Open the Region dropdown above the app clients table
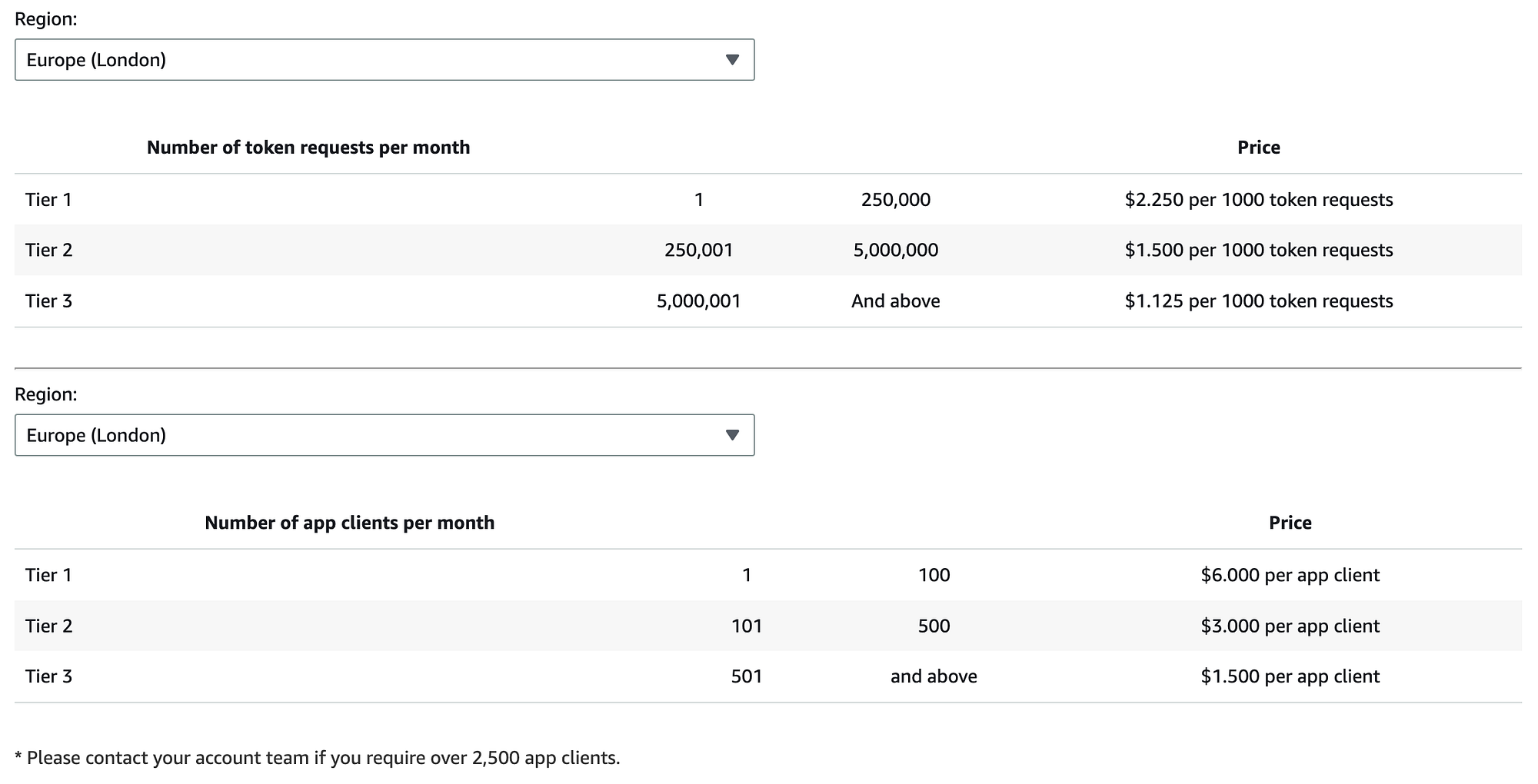Image resolution: width=1538 pixels, height=784 pixels. click(x=384, y=435)
